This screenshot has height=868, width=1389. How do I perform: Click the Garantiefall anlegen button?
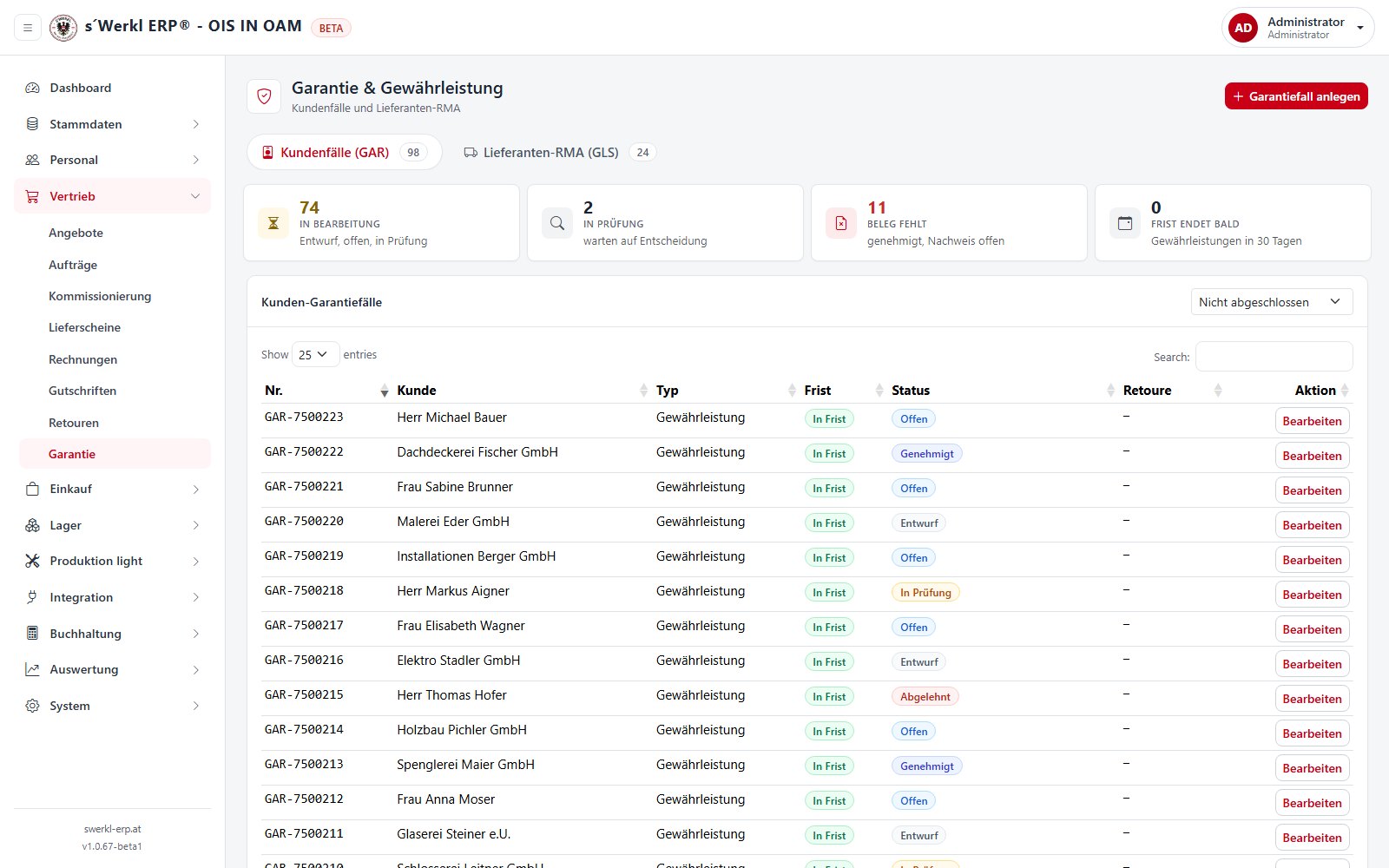point(1296,96)
